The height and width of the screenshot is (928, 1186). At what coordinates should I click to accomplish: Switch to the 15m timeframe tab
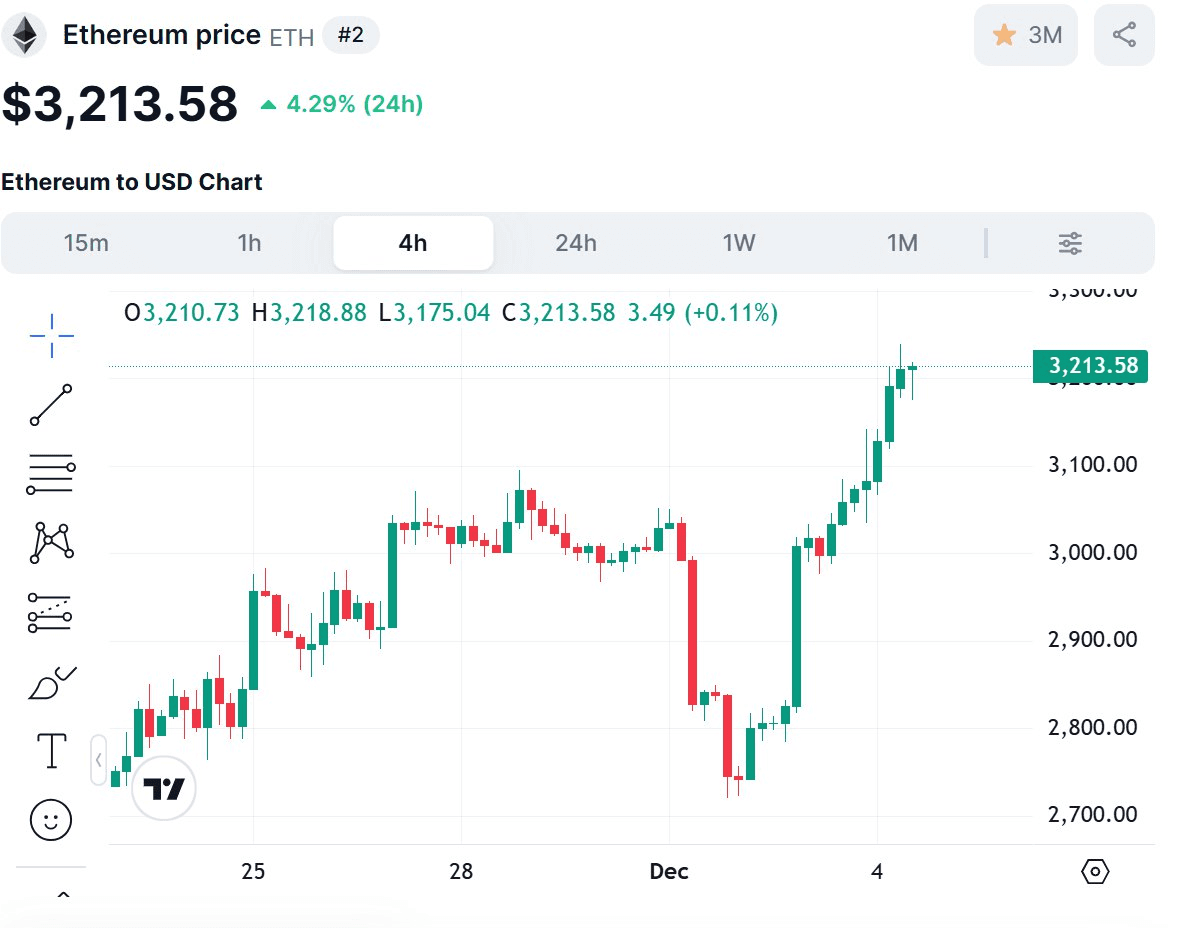click(86, 243)
